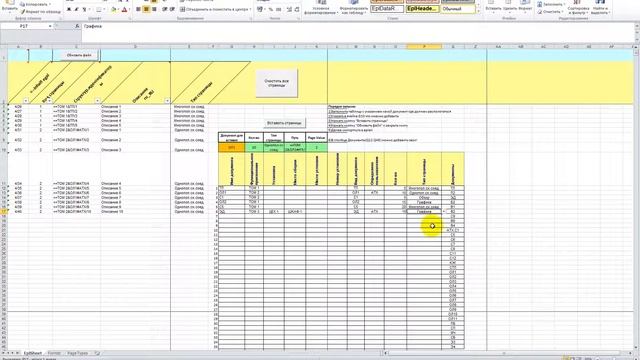Click the vertical scrollbar up arrow
The height and width of the screenshot is (360, 640).
[636, 48]
